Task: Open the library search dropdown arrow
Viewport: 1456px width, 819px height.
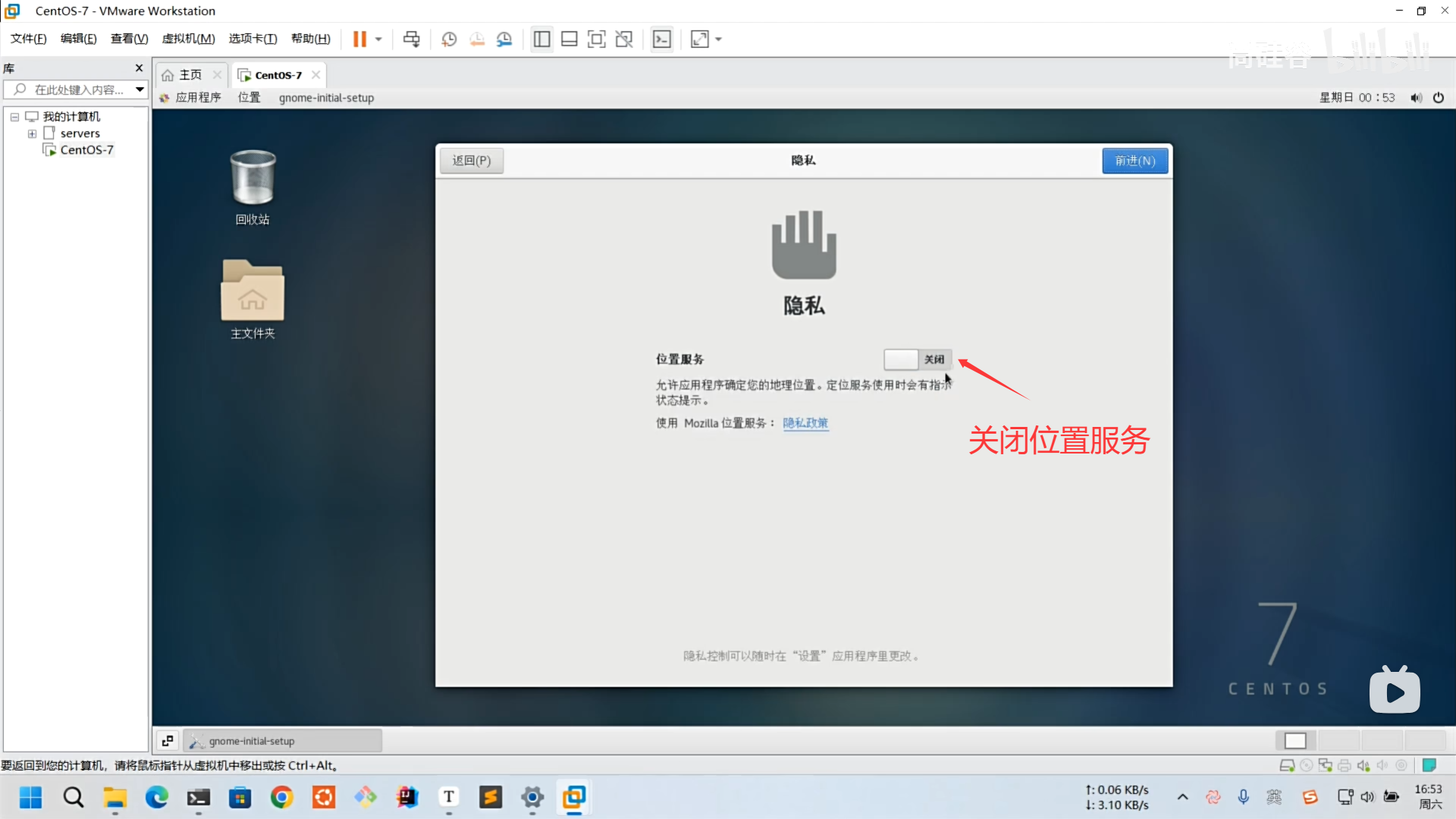Action: [140, 89]
